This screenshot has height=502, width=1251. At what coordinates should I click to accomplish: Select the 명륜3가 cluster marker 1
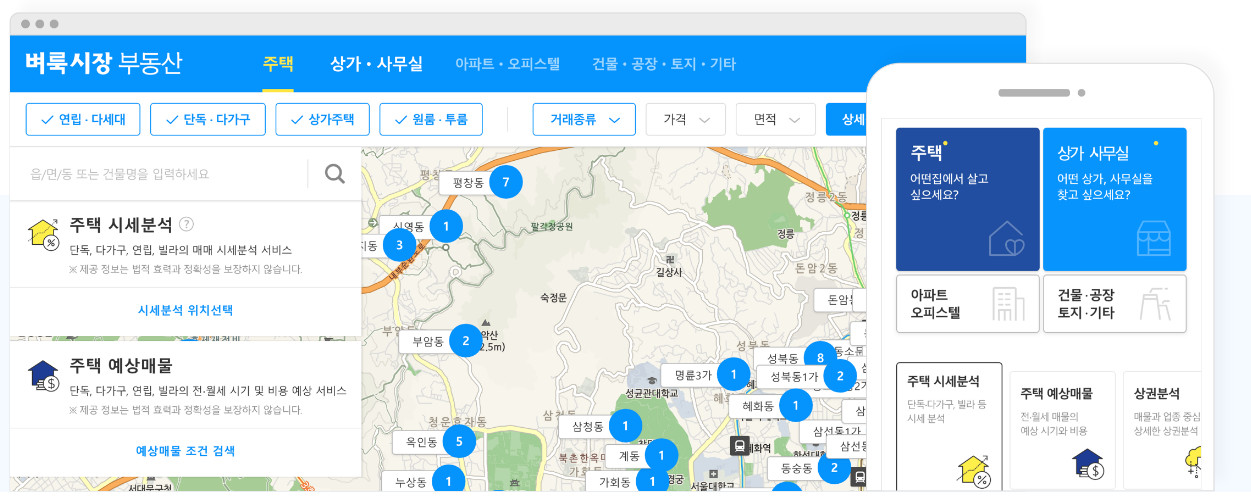click(734, 375)
